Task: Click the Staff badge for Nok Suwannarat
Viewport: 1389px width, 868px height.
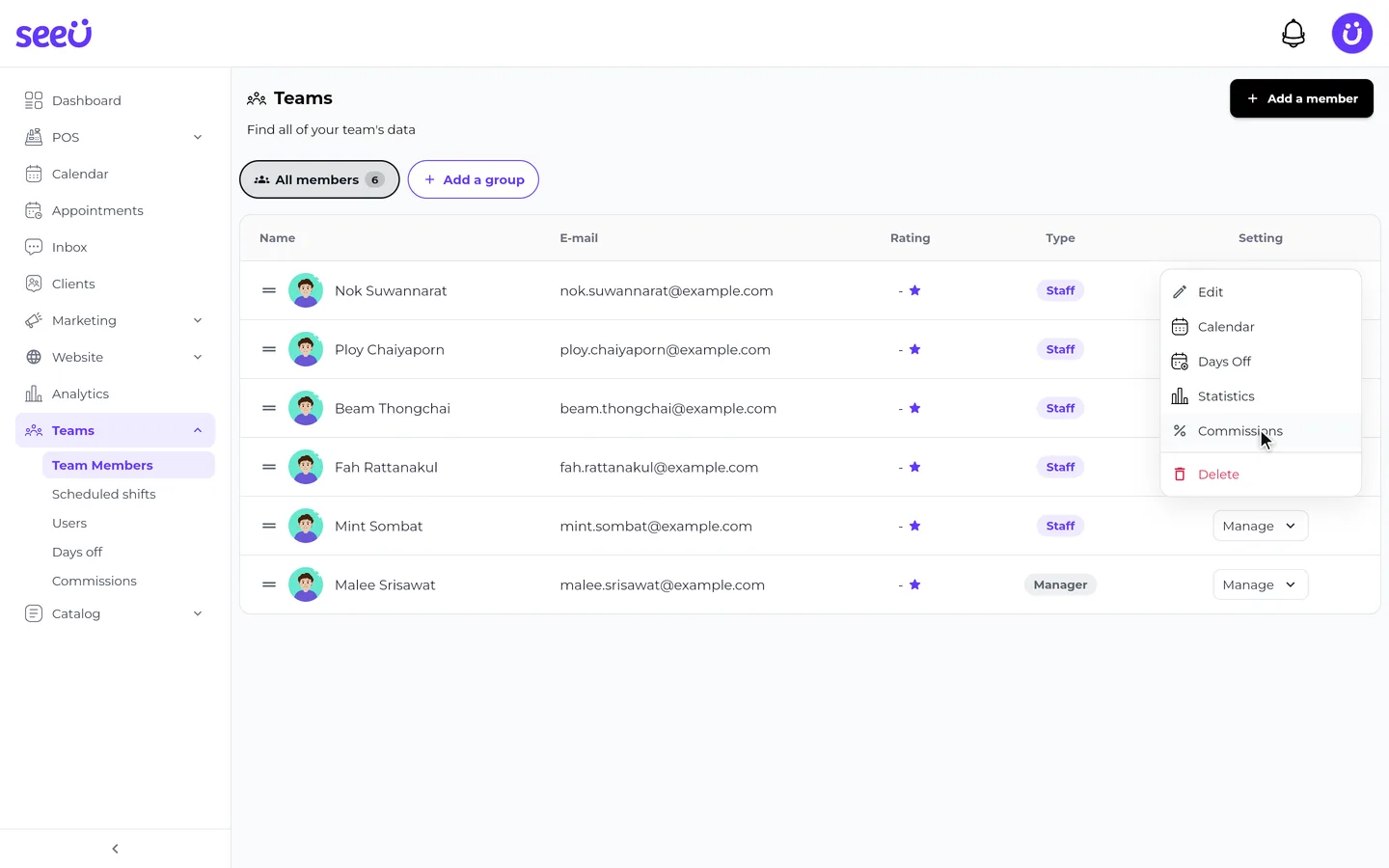Action: tap(1060, 290)
